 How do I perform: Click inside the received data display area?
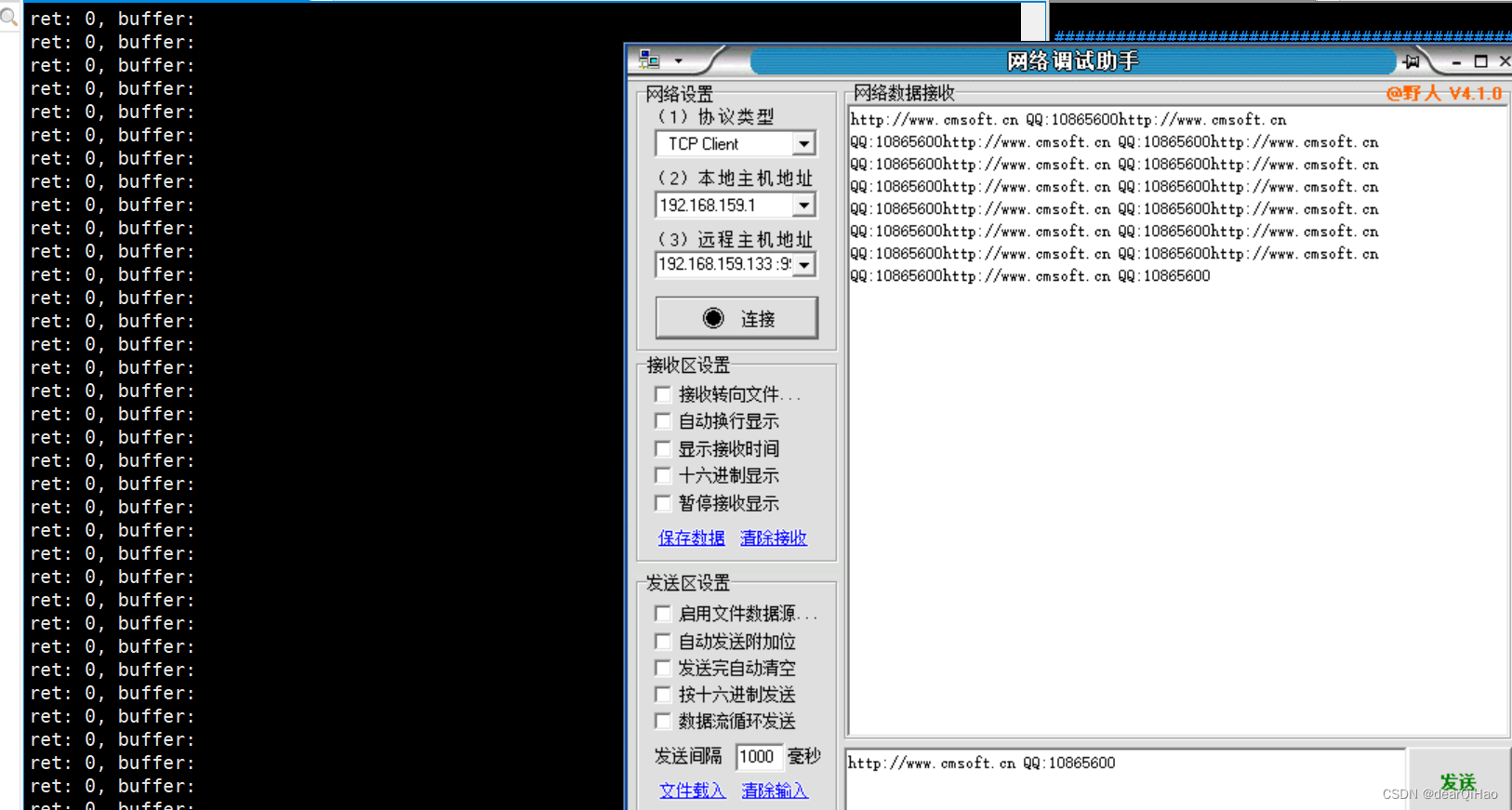point(1177,420)
